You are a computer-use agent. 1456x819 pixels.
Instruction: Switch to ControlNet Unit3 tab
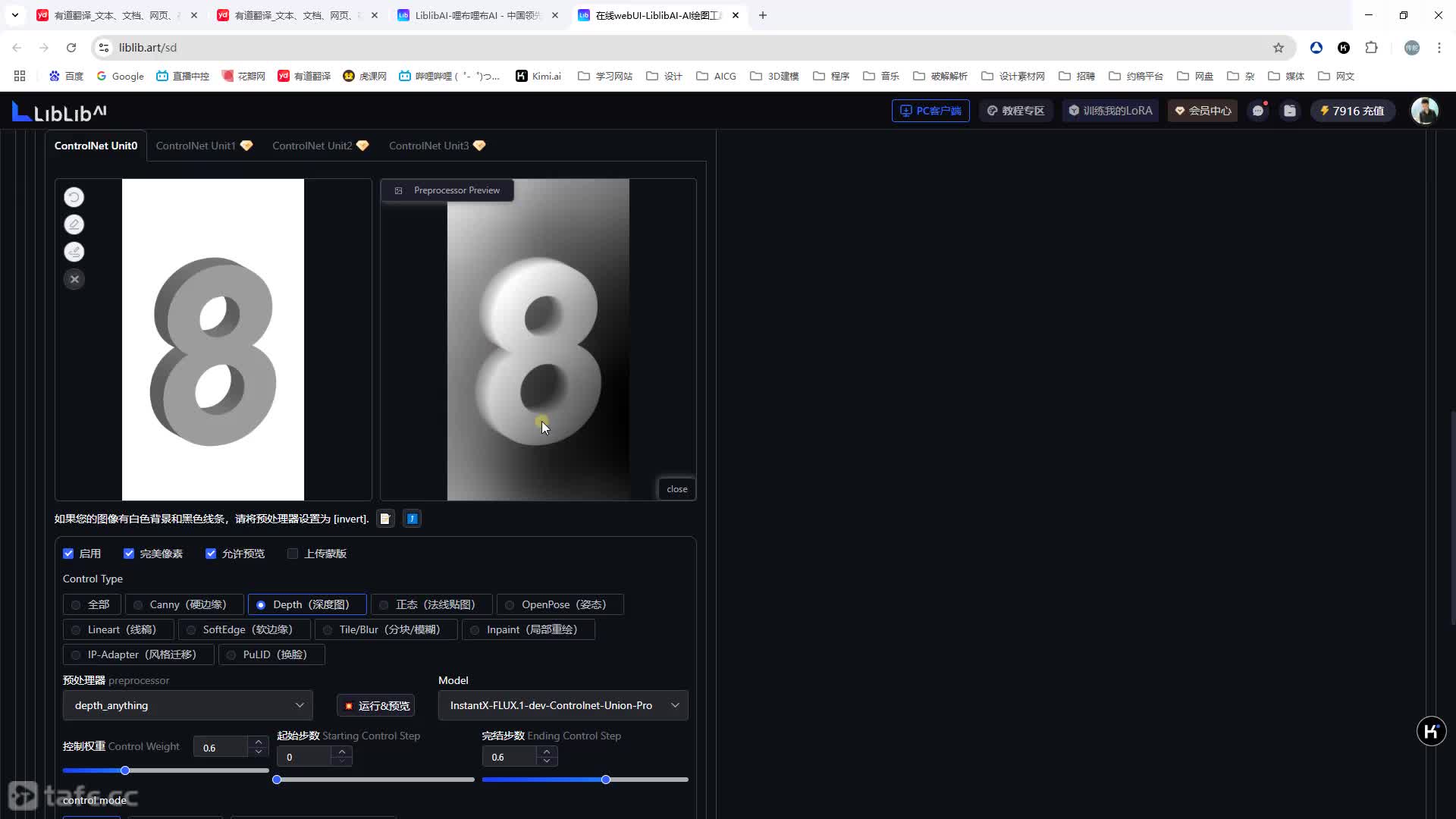(437, 146)
